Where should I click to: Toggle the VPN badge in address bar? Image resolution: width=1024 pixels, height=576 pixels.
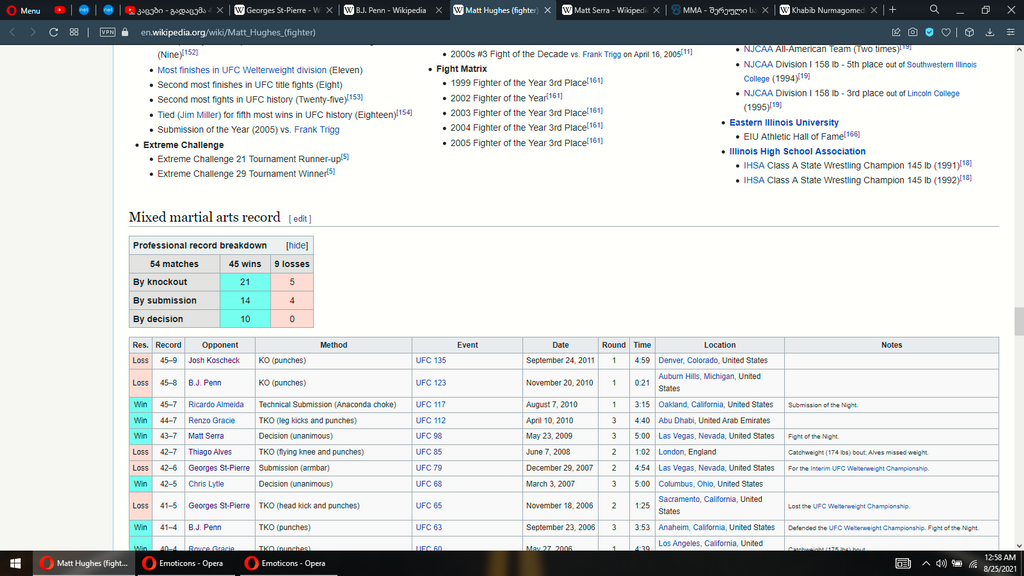[x=107, y=32]
